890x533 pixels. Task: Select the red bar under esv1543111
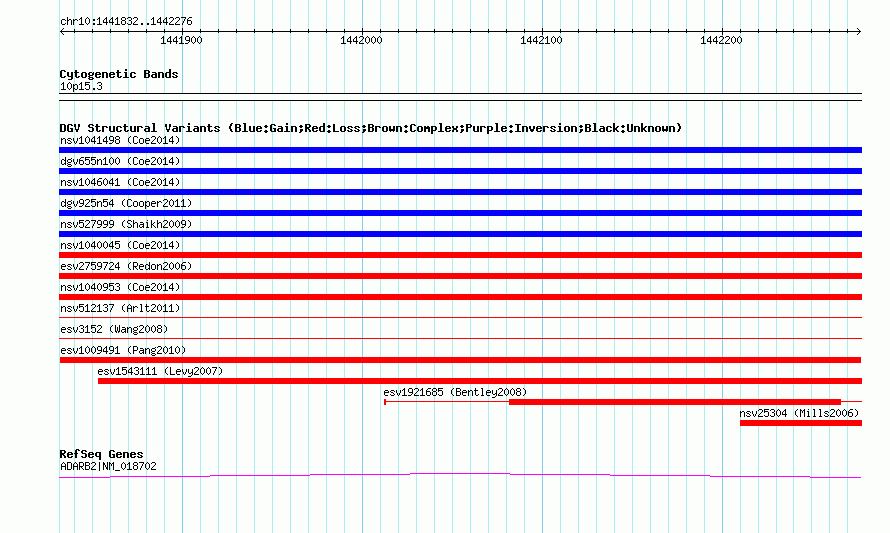[x=480, y=381]
